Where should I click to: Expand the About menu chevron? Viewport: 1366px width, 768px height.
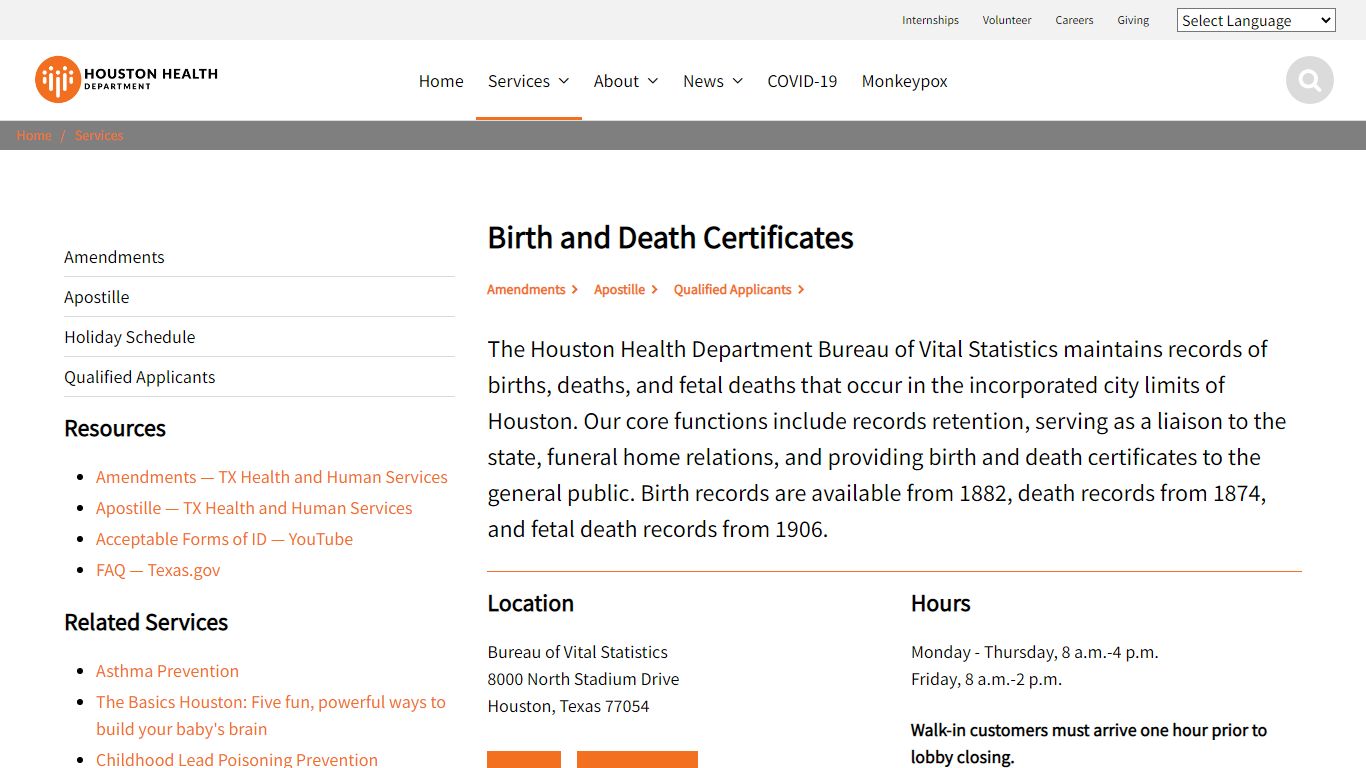[653, 81]
